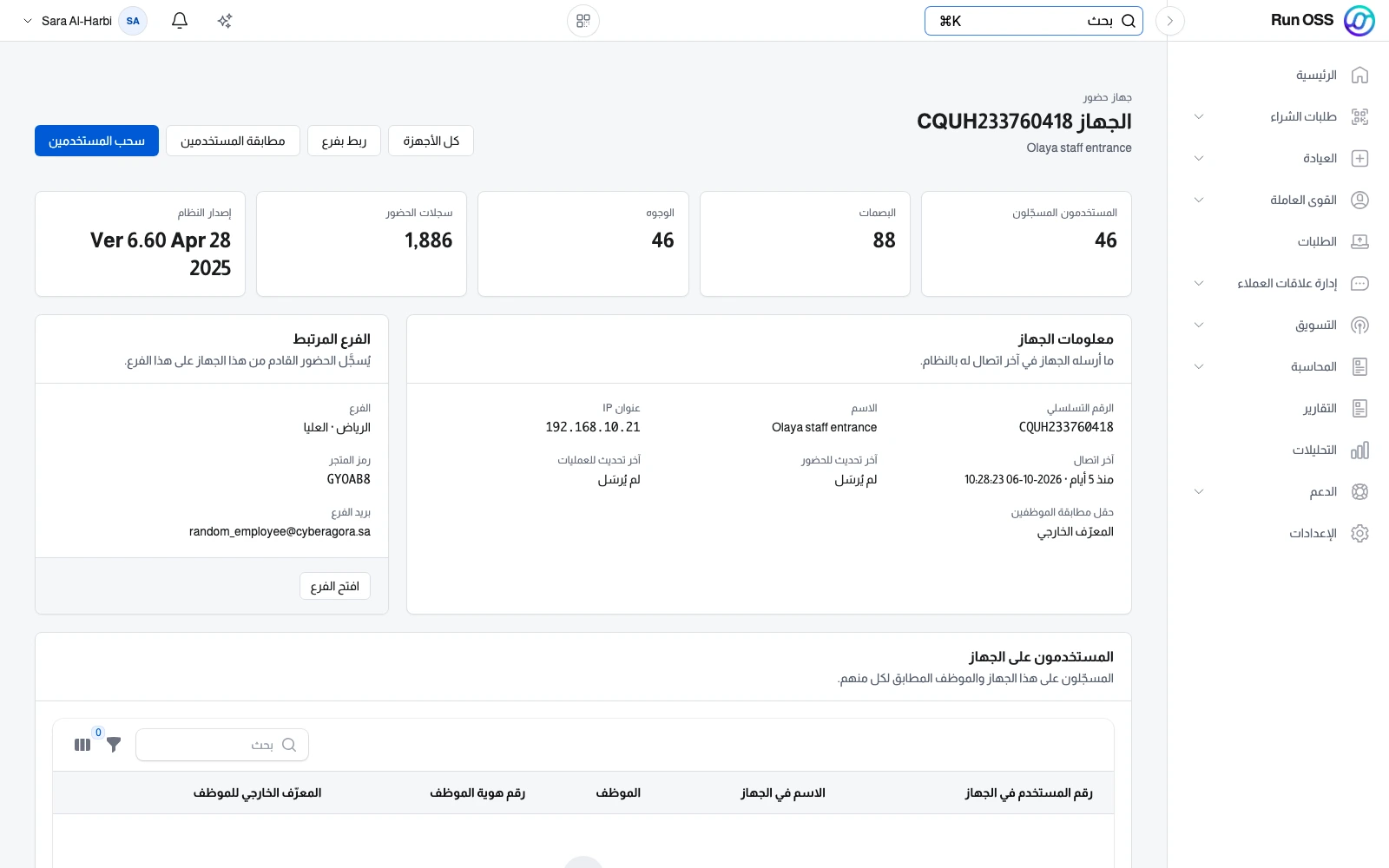Viewport: 1389px width, 868px height.
Task: Open the table columns toggle icon
Action: pos(82,745)
